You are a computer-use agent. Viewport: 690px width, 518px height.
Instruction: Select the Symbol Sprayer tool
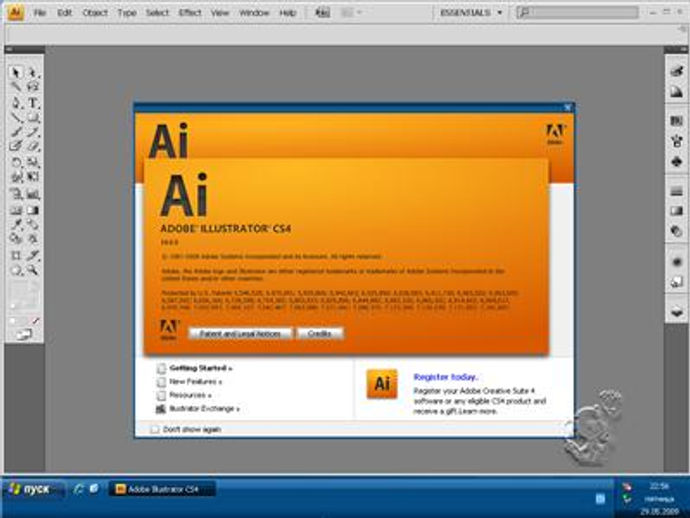click(x=16, y=194)
